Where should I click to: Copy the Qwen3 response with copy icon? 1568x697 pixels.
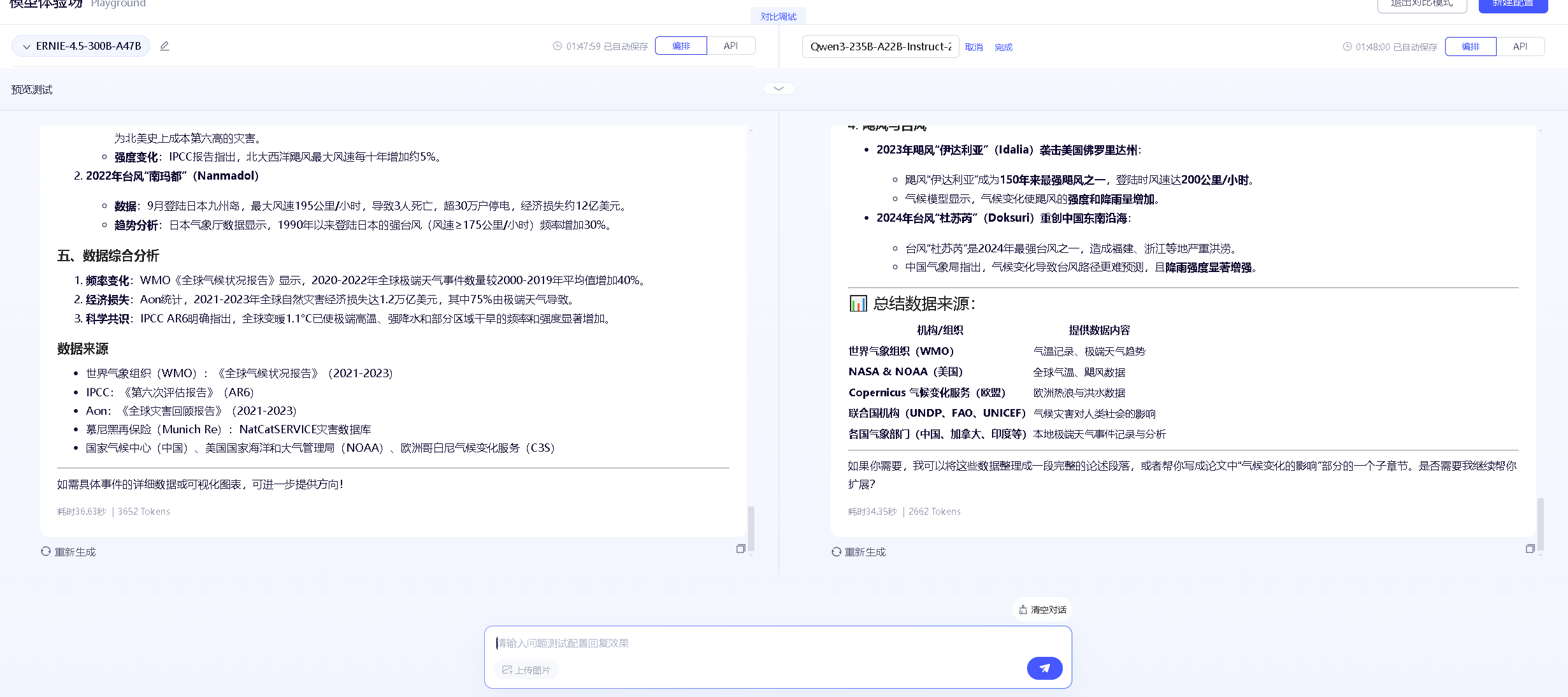tap(1530, 549)
